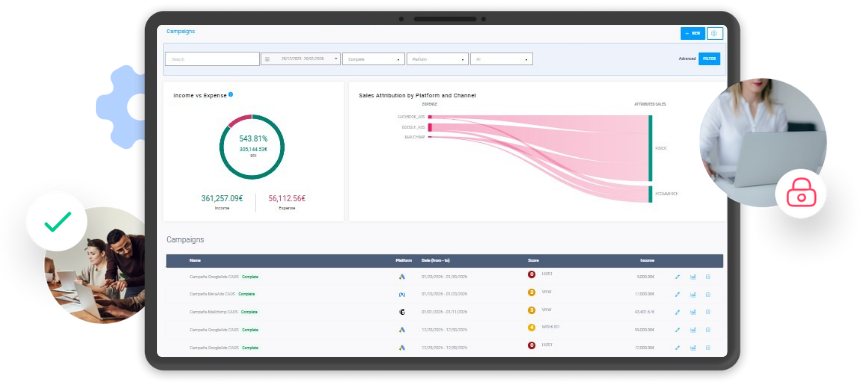The image size is (861, 386).
Task: Open the Platform filter dropdown
Action: [x=438, y=59]
